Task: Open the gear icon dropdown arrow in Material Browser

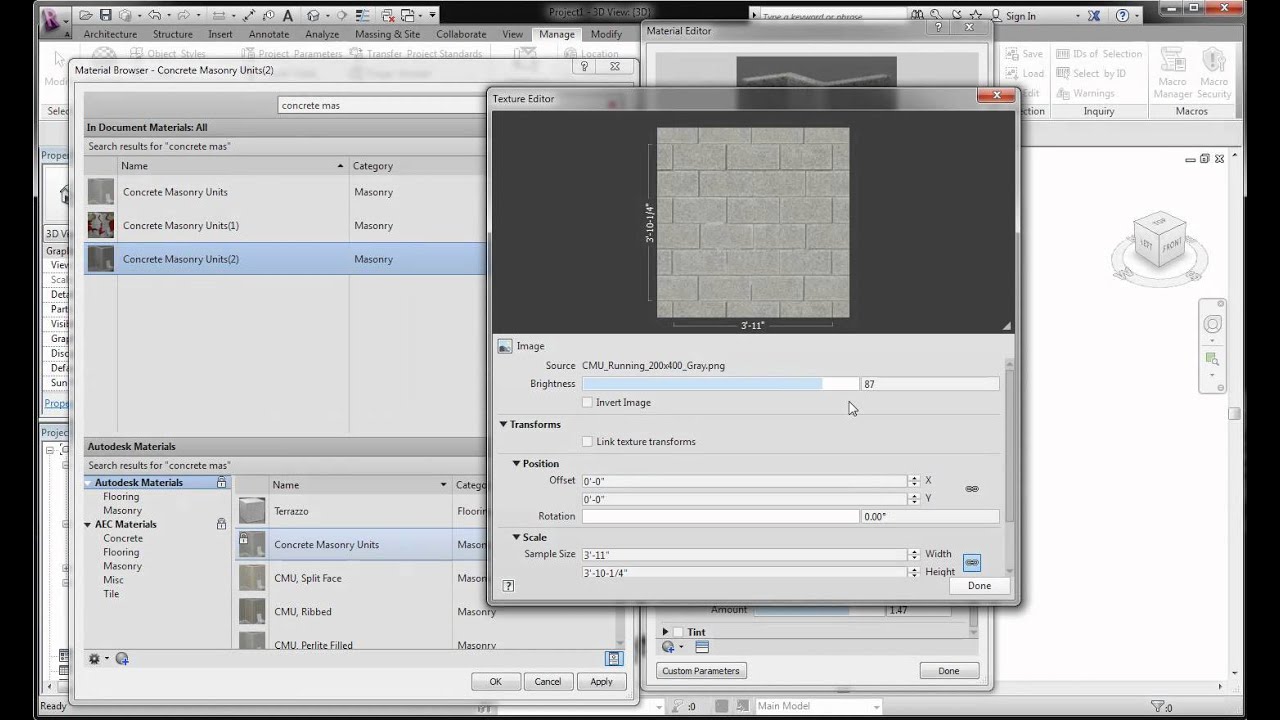Action: point(106,658)
